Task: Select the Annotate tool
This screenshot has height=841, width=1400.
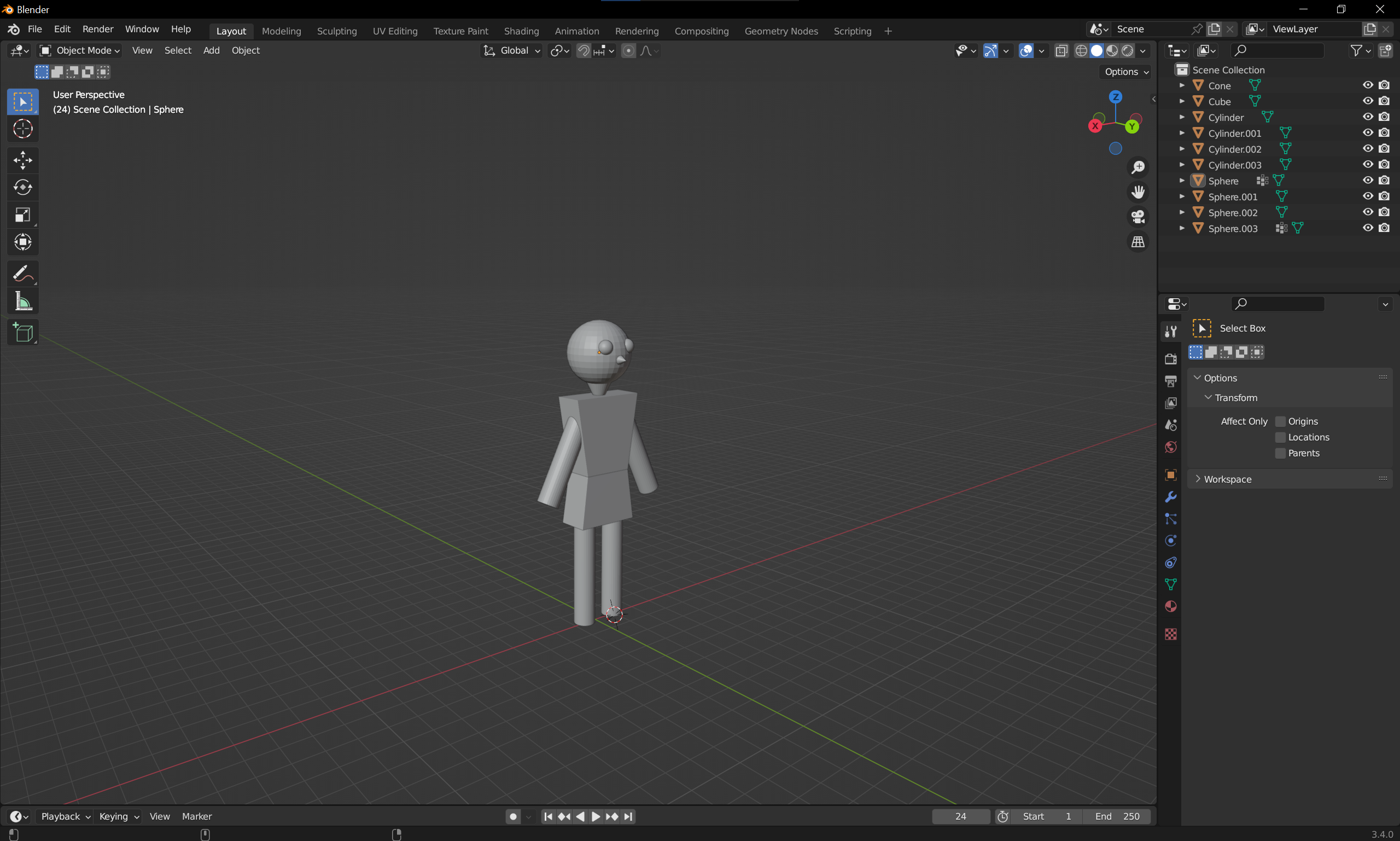Action: click(22, 274)
